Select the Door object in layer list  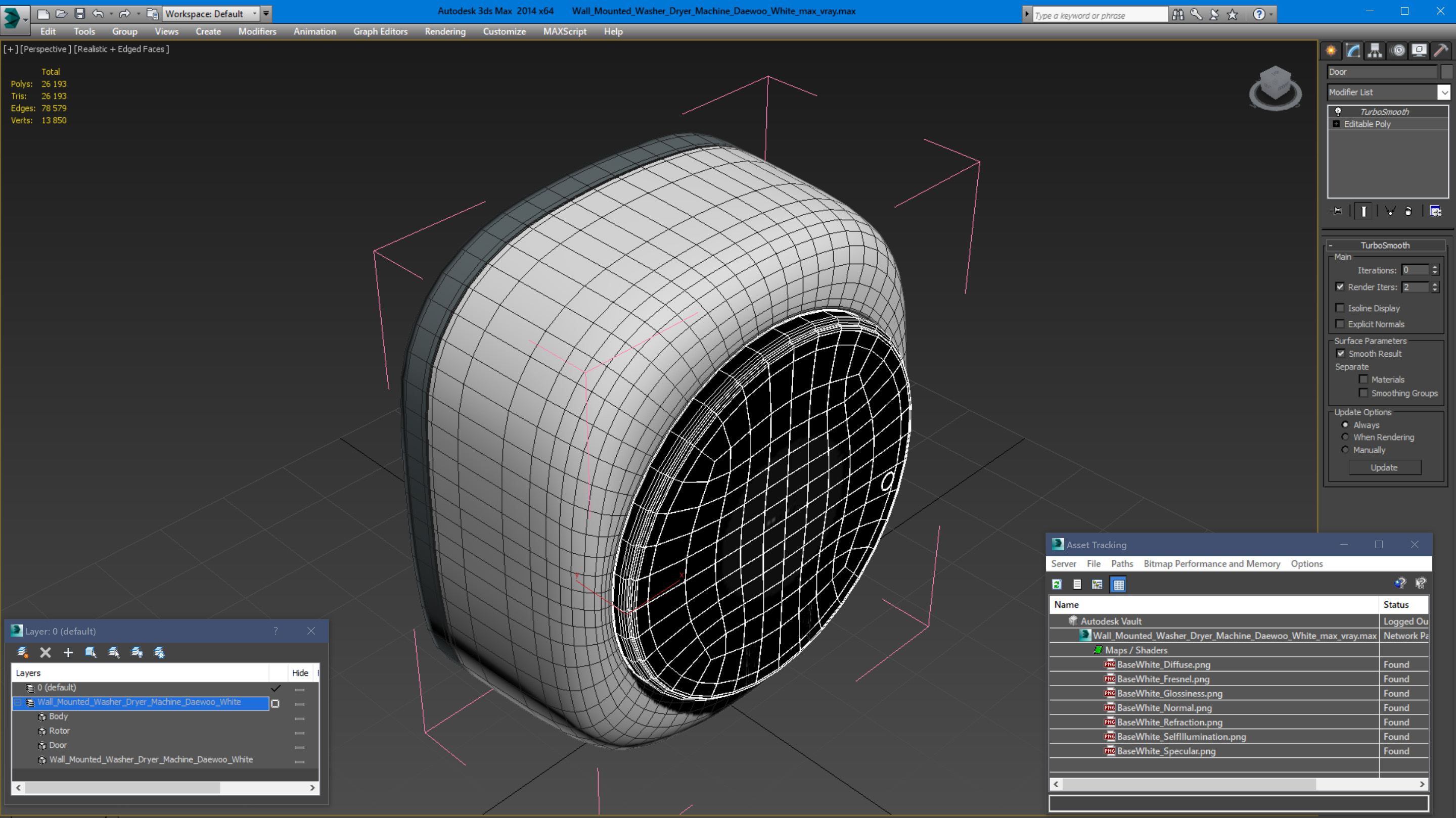pyautogui.click(x=58, y=745)
